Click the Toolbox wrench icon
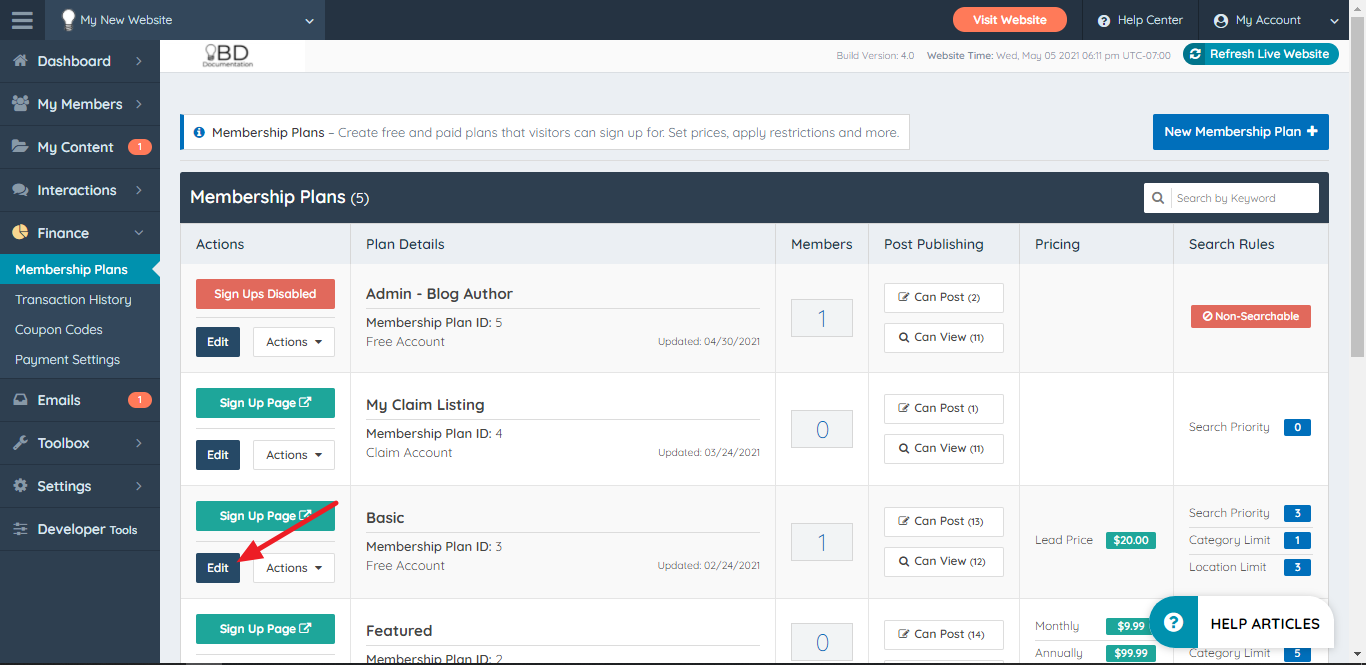Image resolution: width=1366 pixels, height=665 pixels. click(x=20, y=443)
